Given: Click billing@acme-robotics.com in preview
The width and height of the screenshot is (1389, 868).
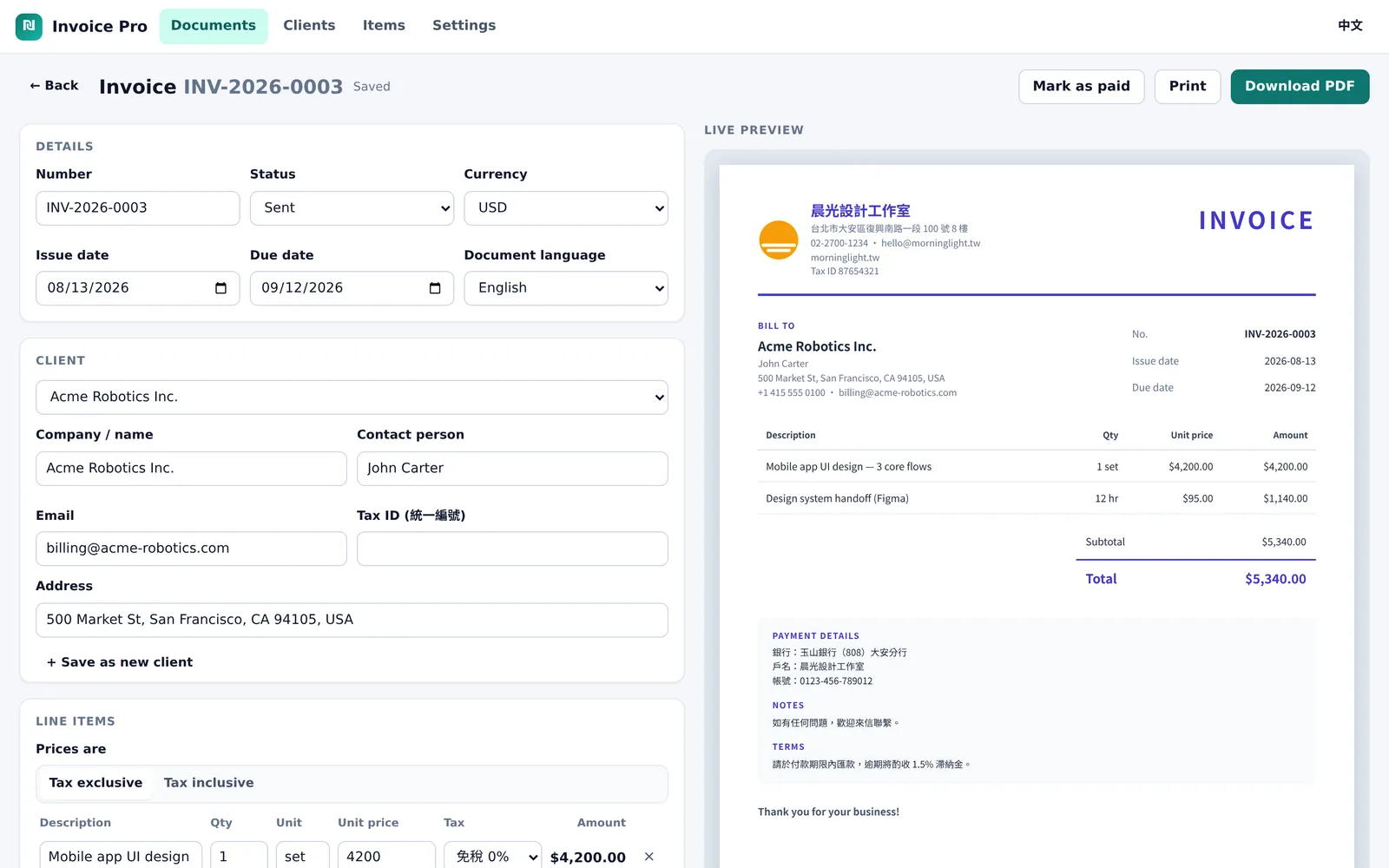Looking at the screenshot, I should [898, 393].
